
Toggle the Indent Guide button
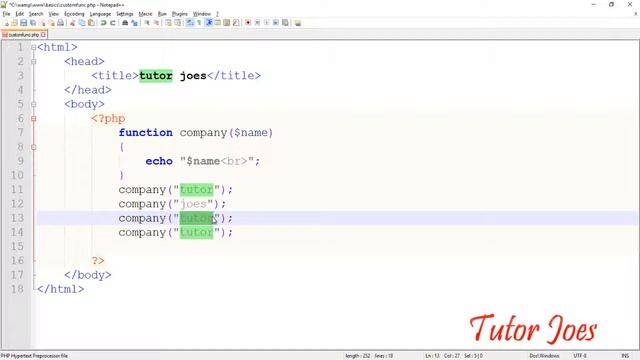pos(209,23)
